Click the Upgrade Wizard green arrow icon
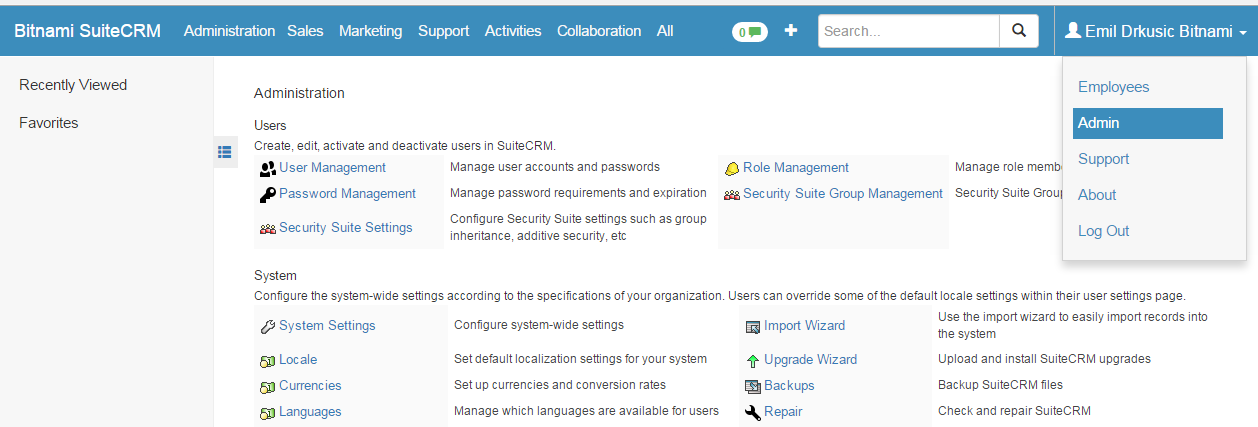 pos(753,360)
